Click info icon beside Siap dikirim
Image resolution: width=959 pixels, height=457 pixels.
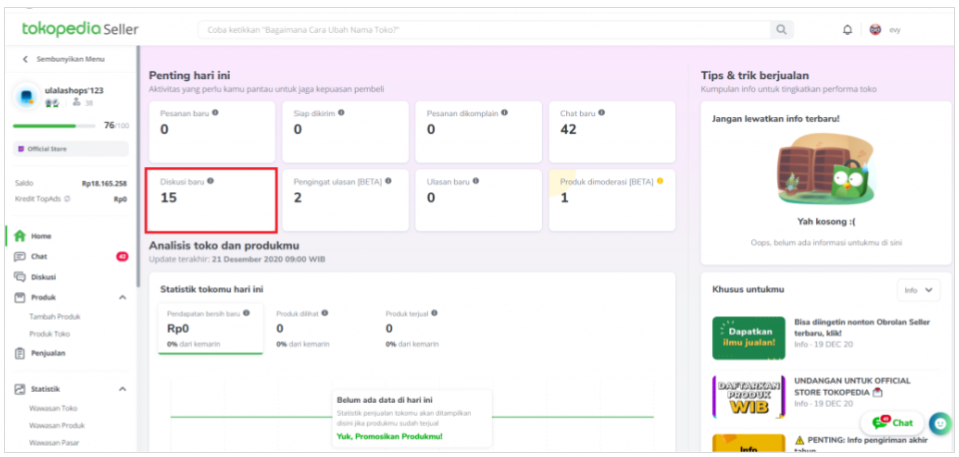click(341, 113)
